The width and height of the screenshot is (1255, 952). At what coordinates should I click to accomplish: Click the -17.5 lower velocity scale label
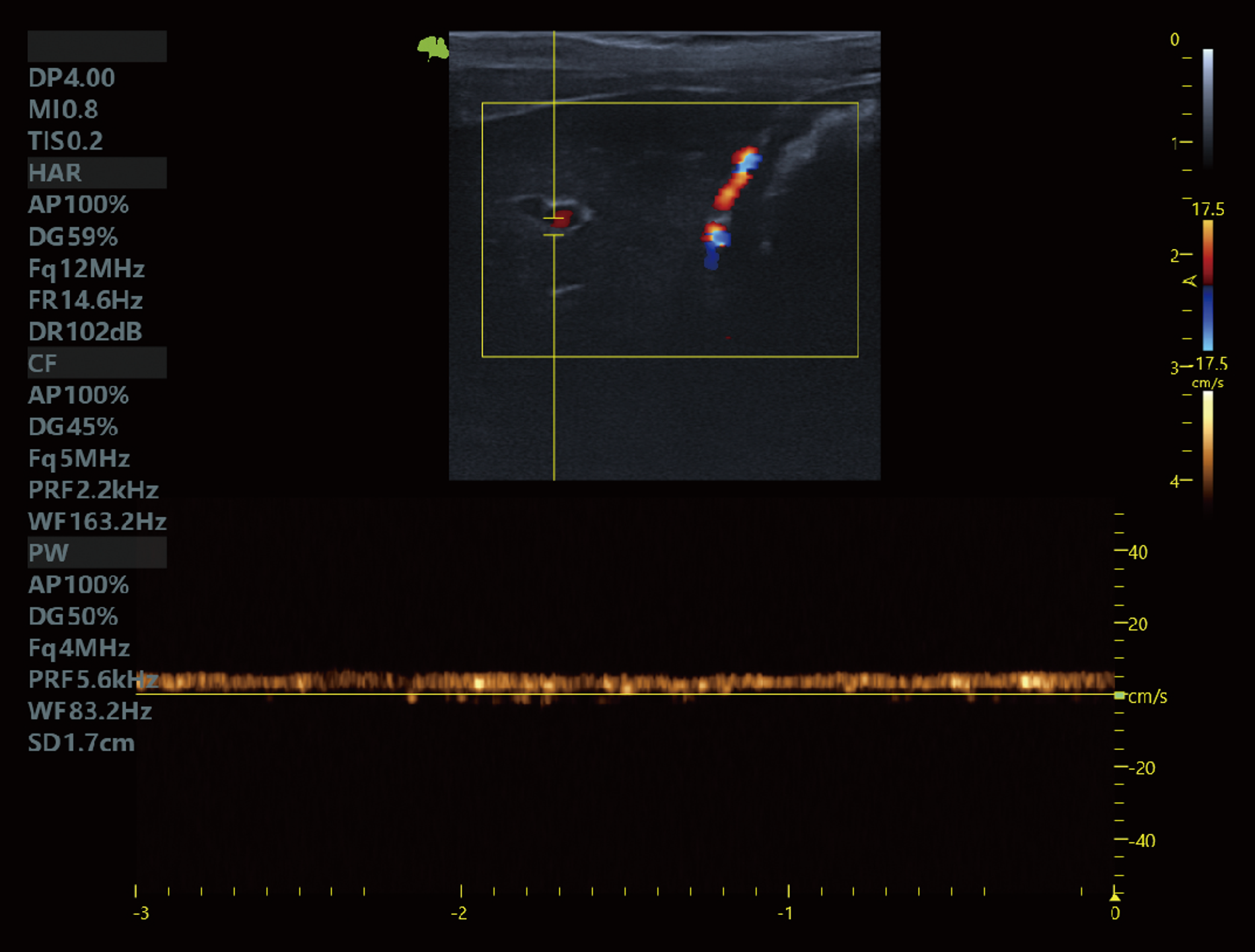tap(1211, 364)
